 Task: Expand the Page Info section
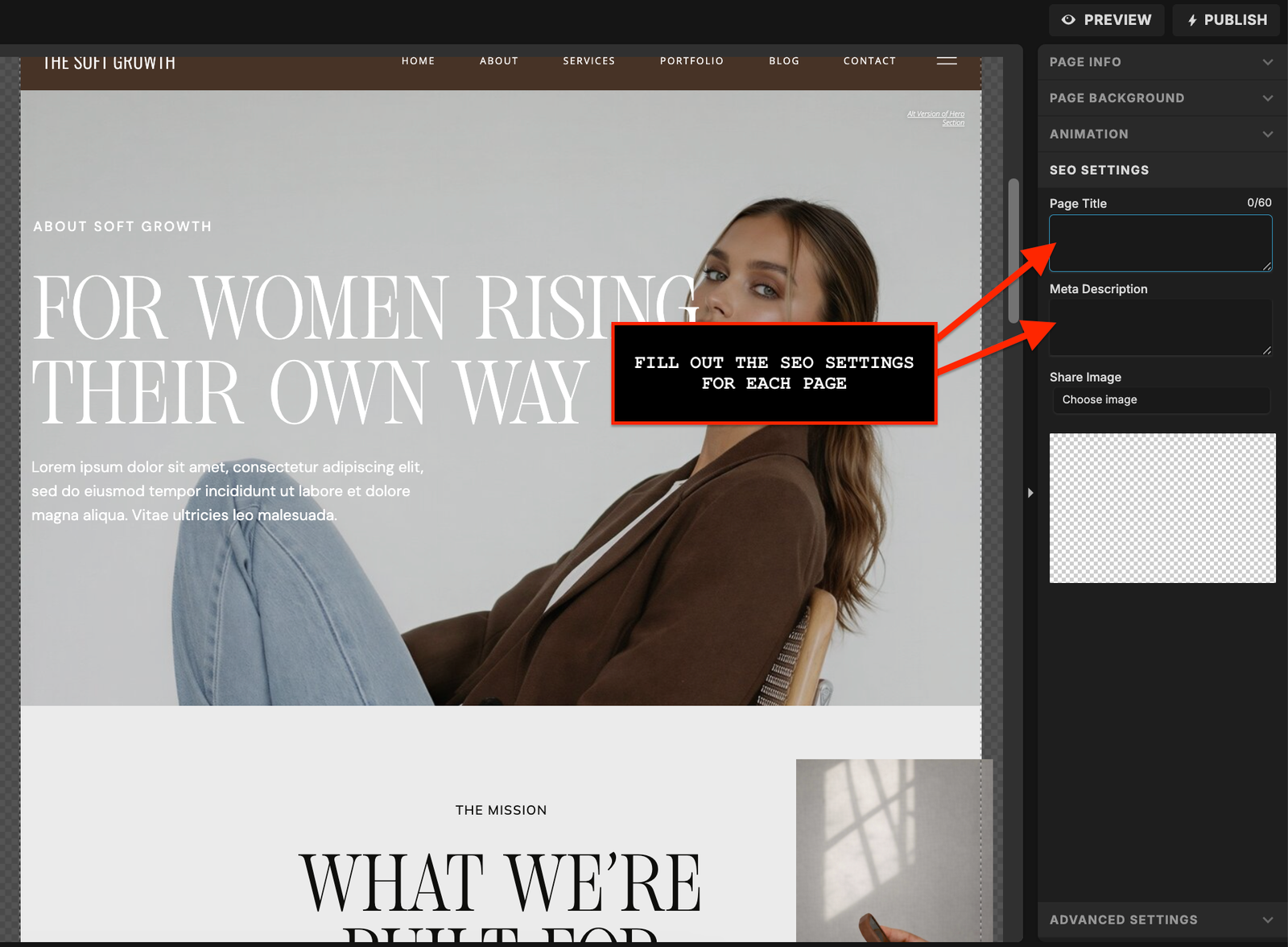[1161, 62]
